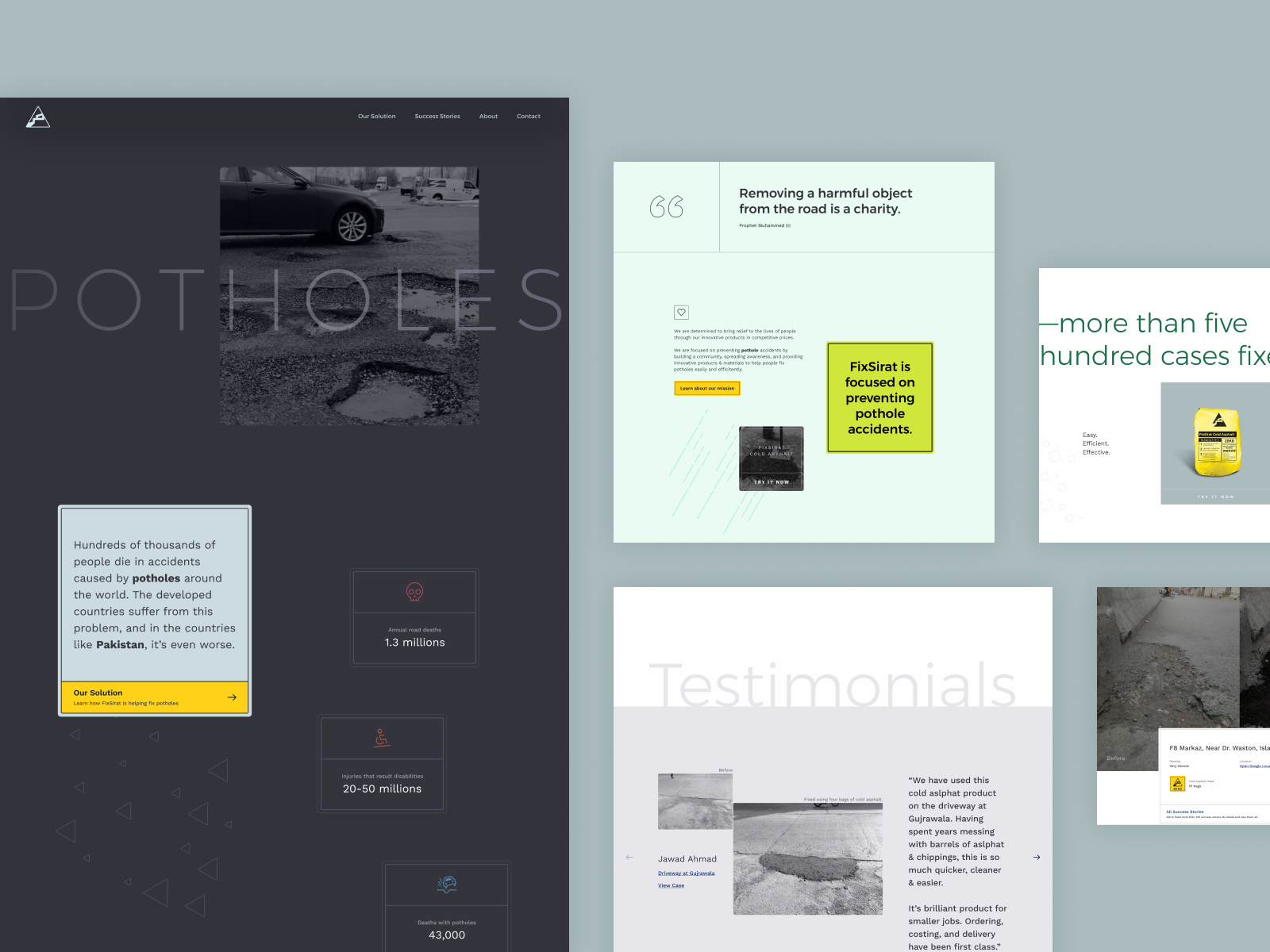Click the skull icon above annual road deaths

point(414,590)
